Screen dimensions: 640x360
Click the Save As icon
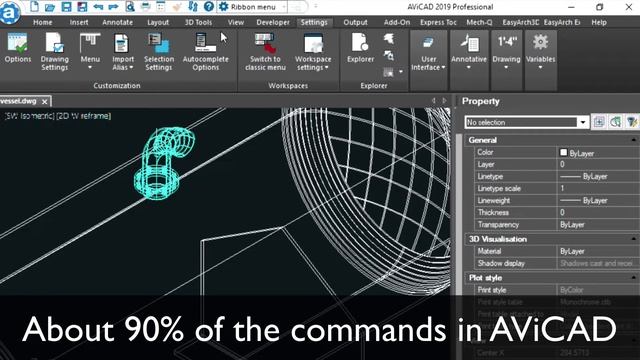point(82,7)
